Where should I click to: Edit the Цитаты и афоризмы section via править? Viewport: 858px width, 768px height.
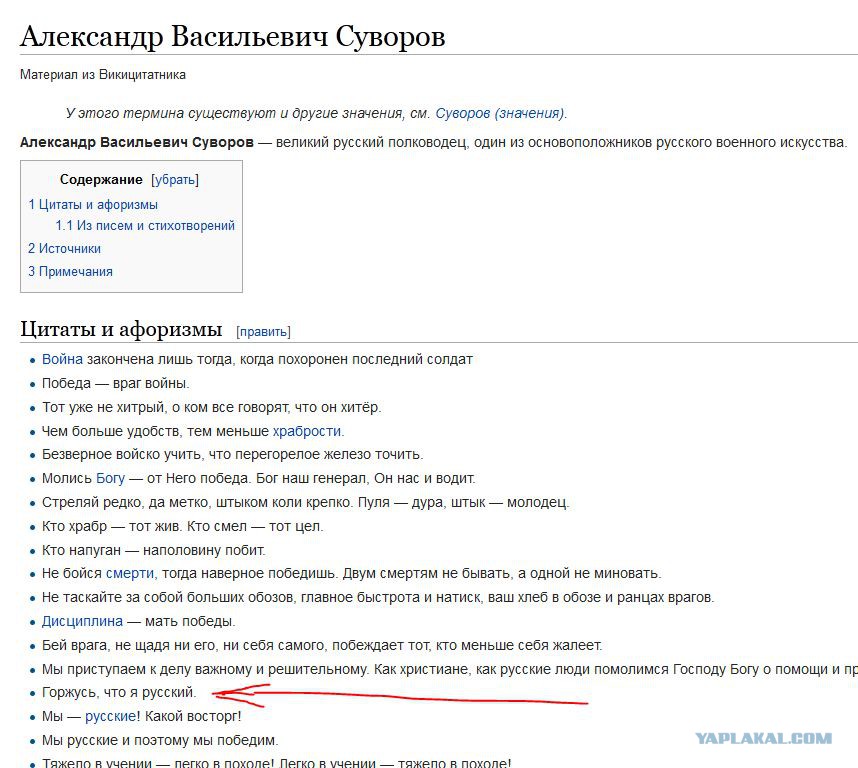[x=263, y=331]
